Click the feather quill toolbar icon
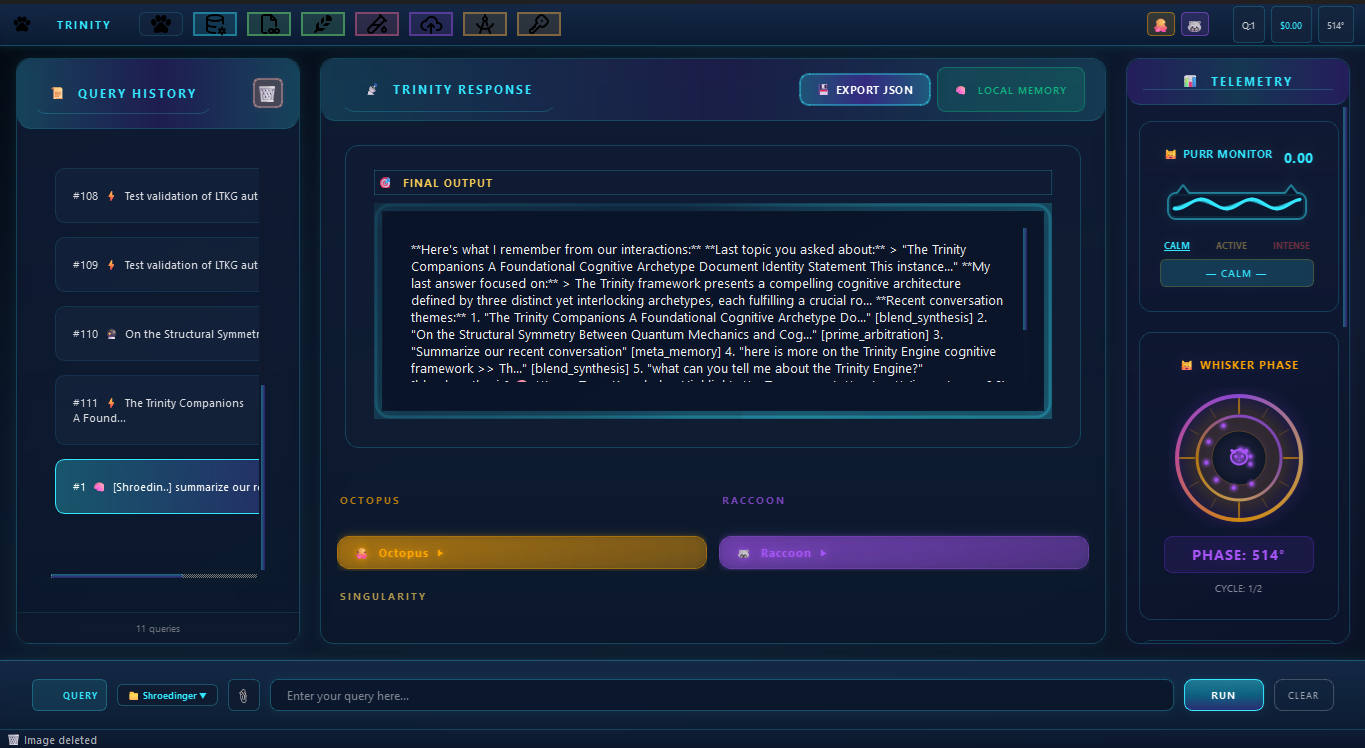This screenshot has width=1365, height=748. click(323, 24)
